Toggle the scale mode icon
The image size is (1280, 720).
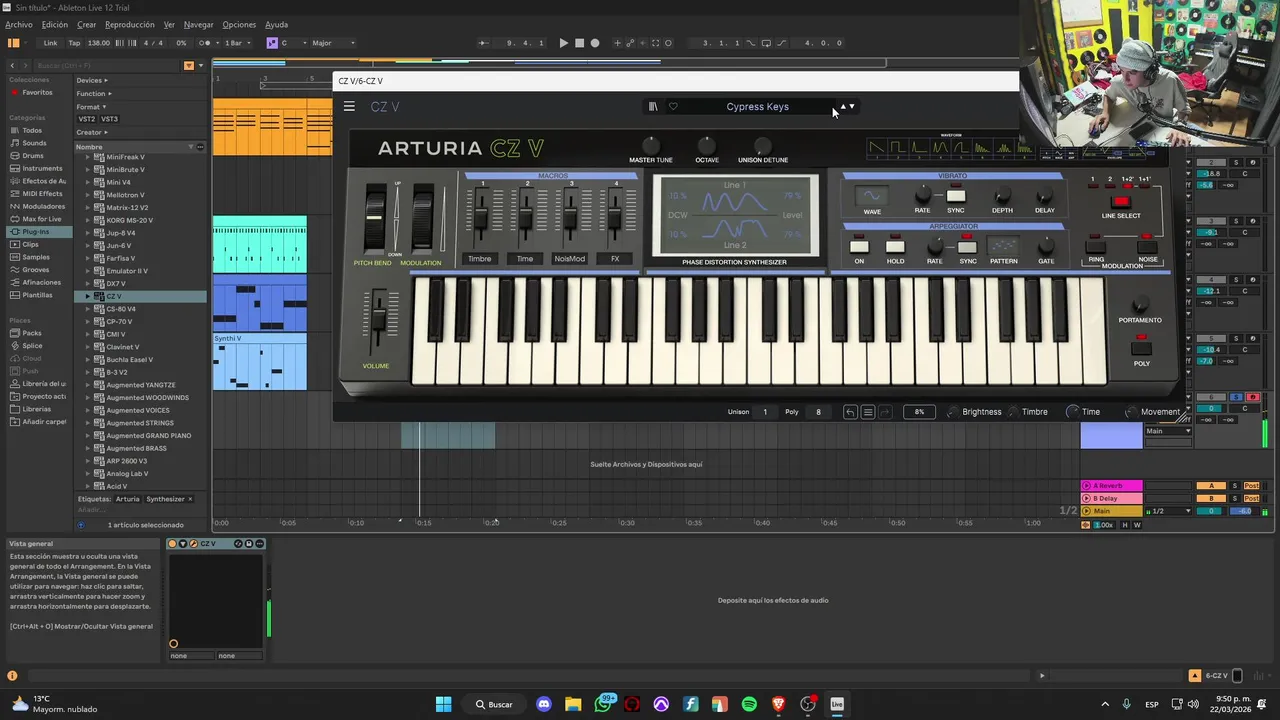[271, 43]
